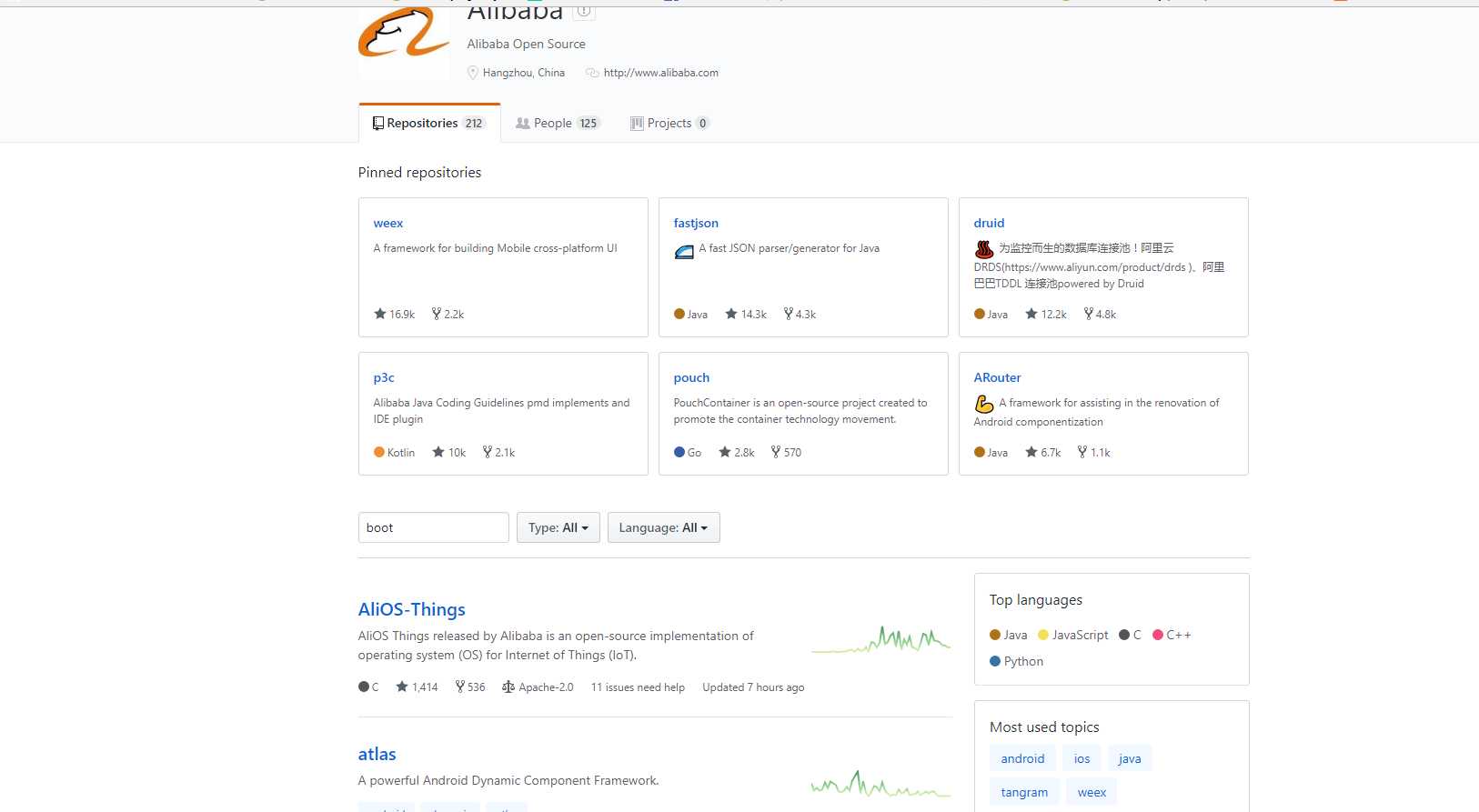1479x812 pixels.
Task: Expand the Language: All dropdown
Action: (663, 527)
